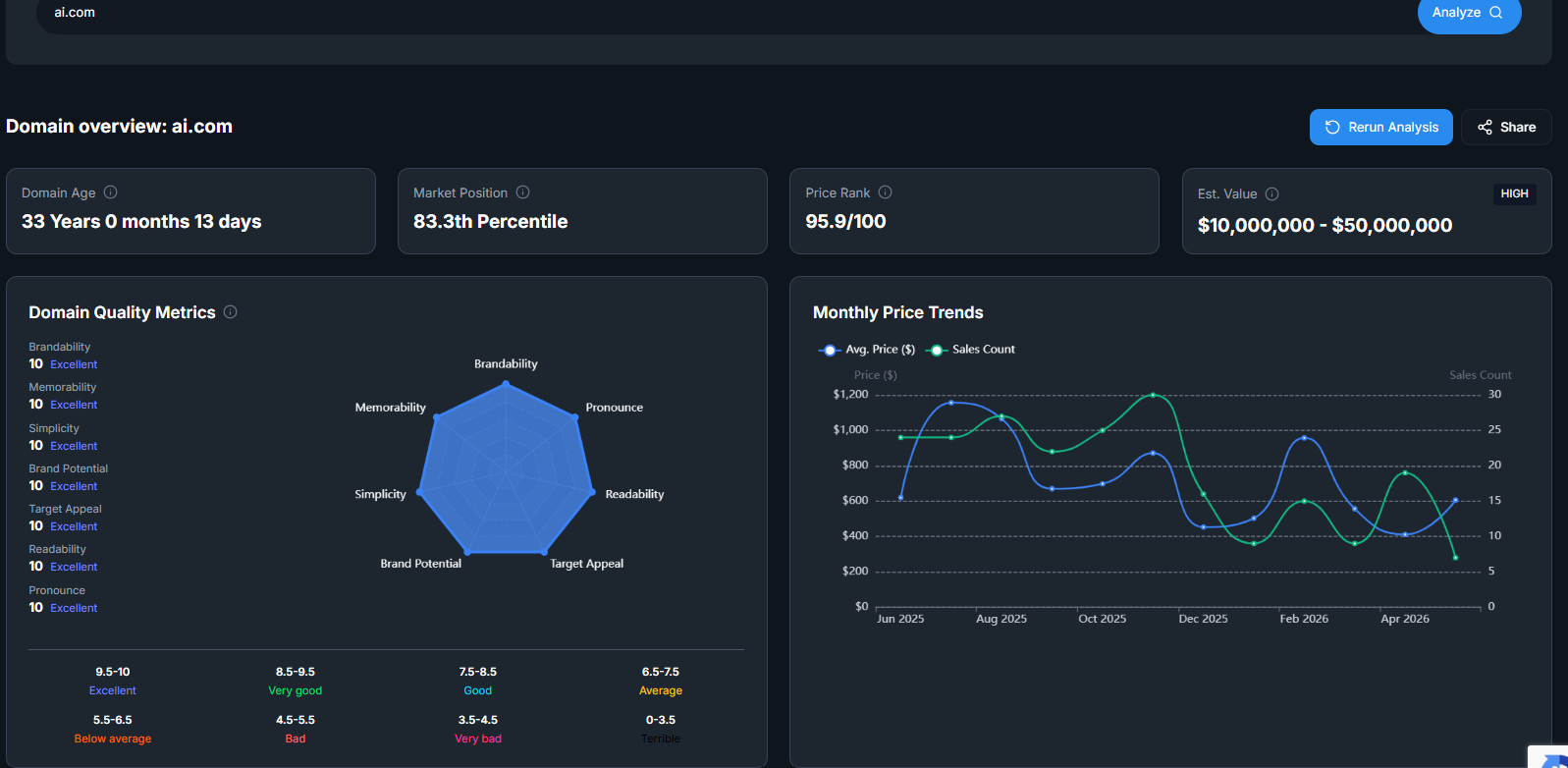Select the "95.9/100" price rank value
Screen dimensions: 1568x768
pos(845,222)
